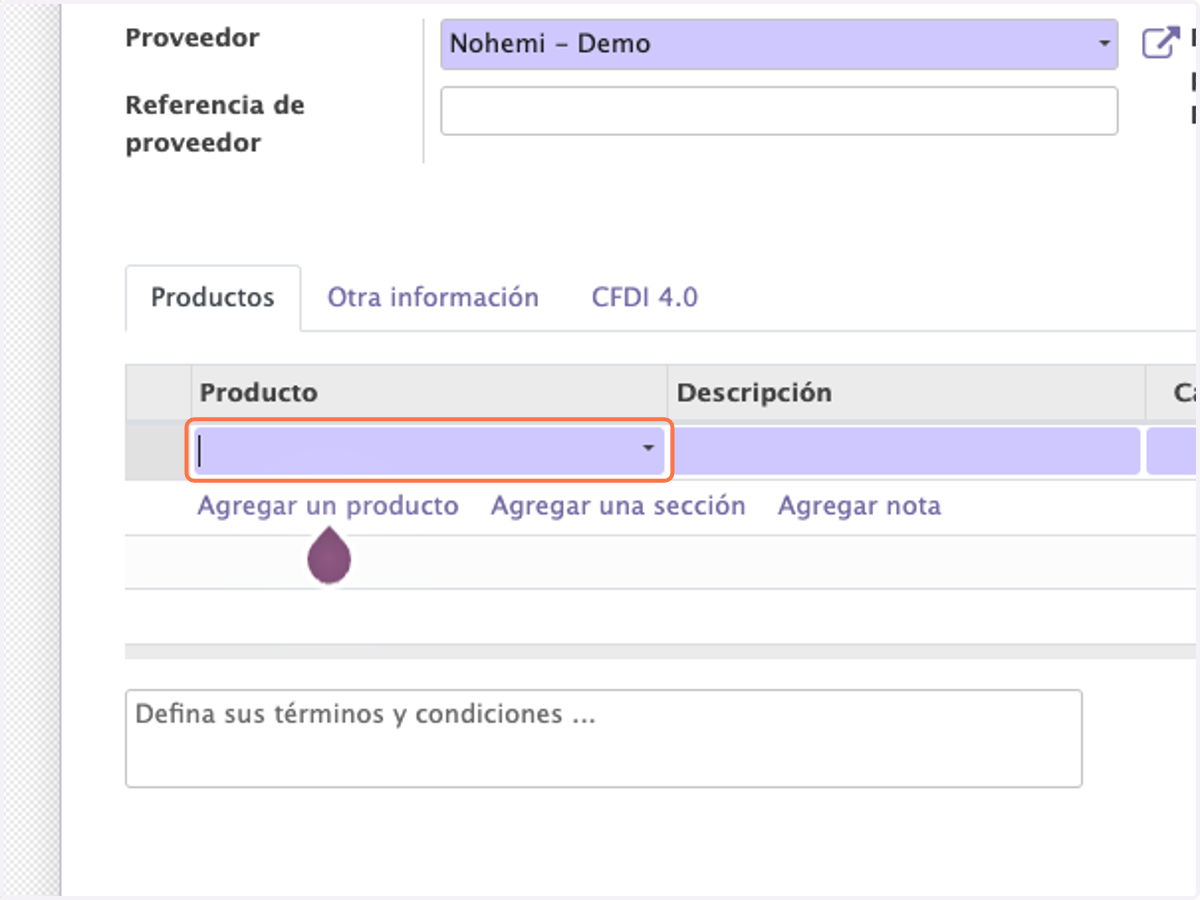1200x900 pixels.
Task: Switch to the Otra información tab
Action: point(433,298)
